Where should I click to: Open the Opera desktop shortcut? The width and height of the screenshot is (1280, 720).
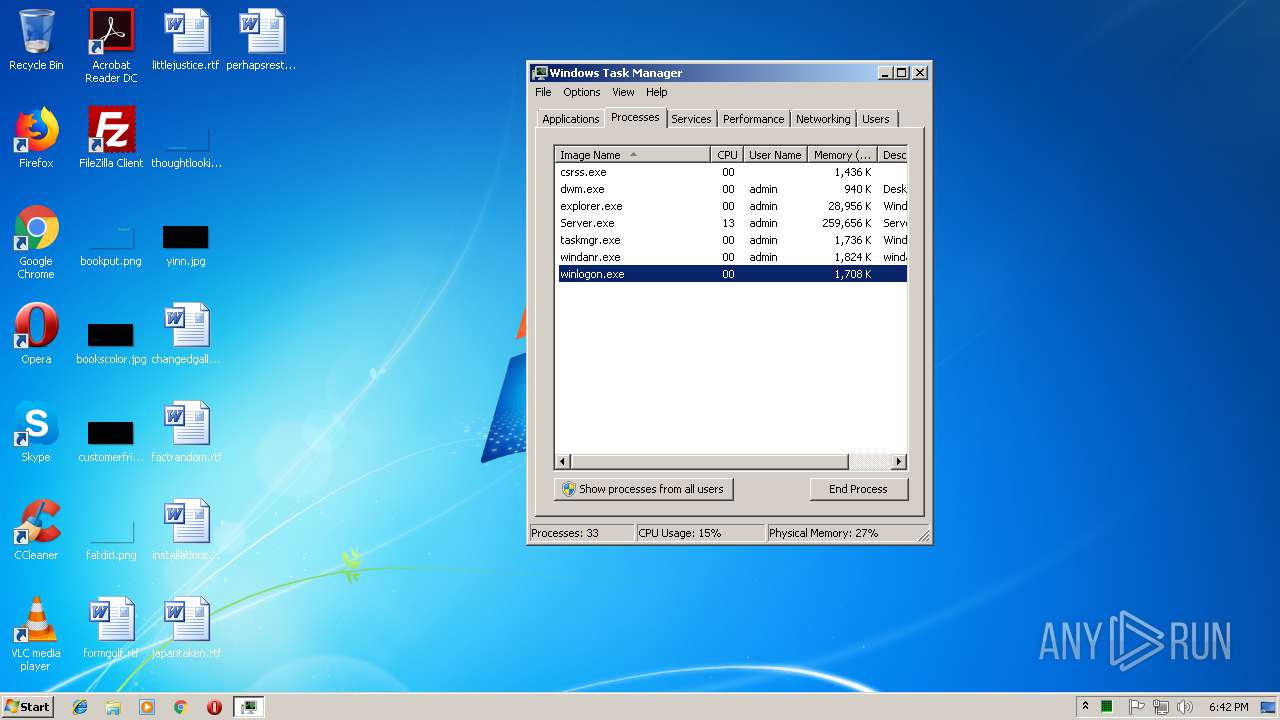click(x=36, y=334)
